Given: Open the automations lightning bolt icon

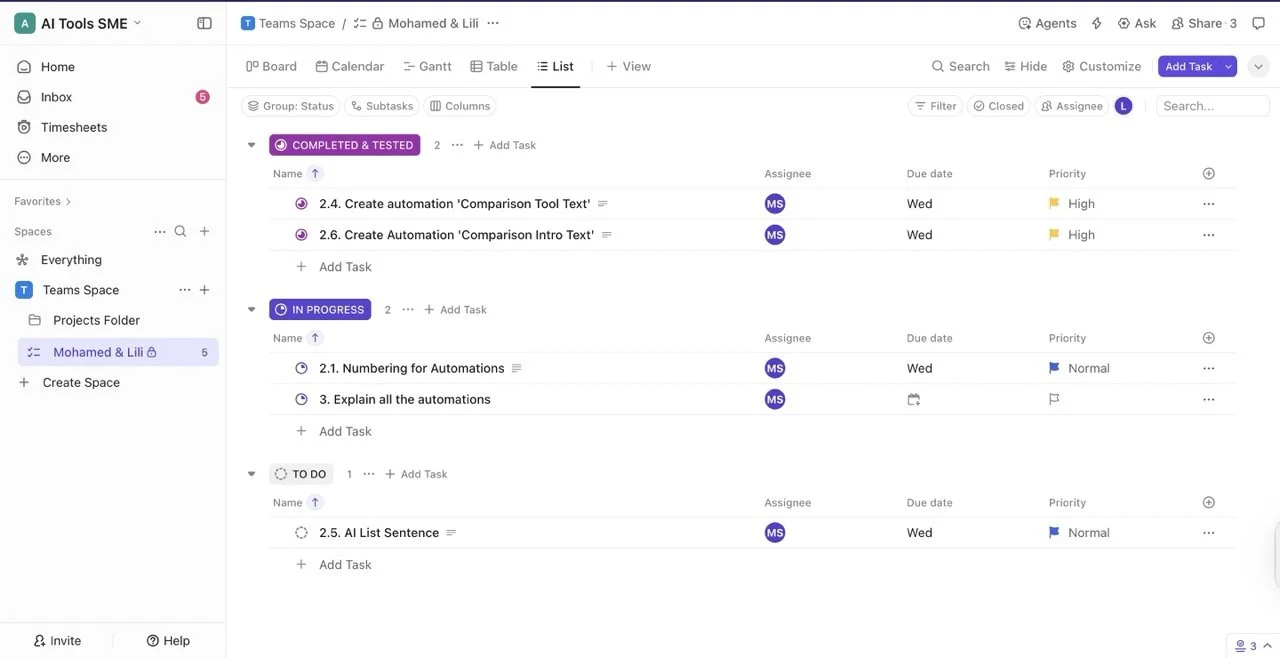Looking at the screenshot, I should (1097, 23).
